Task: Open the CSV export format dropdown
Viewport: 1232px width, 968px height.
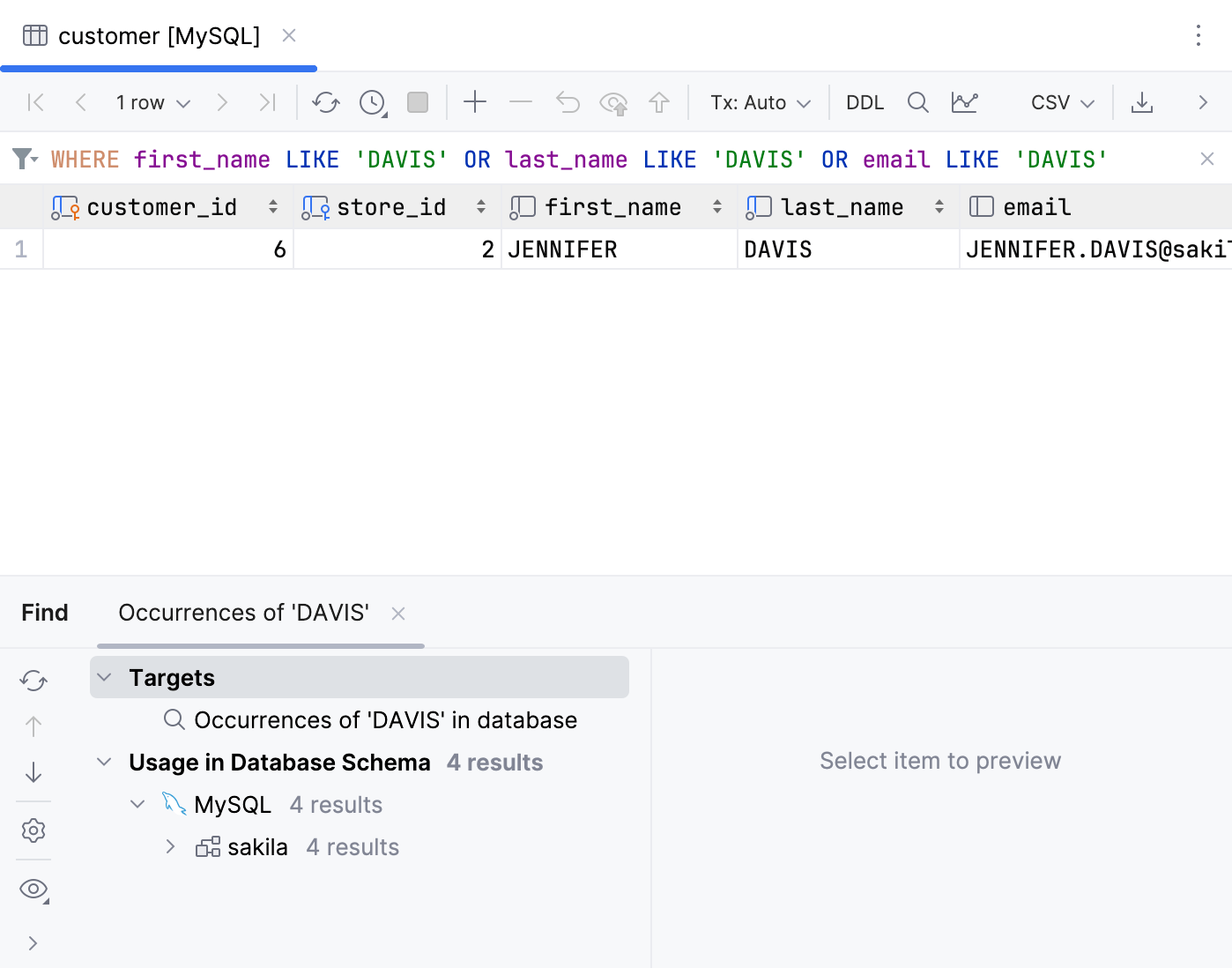Action: (1062, 102)
